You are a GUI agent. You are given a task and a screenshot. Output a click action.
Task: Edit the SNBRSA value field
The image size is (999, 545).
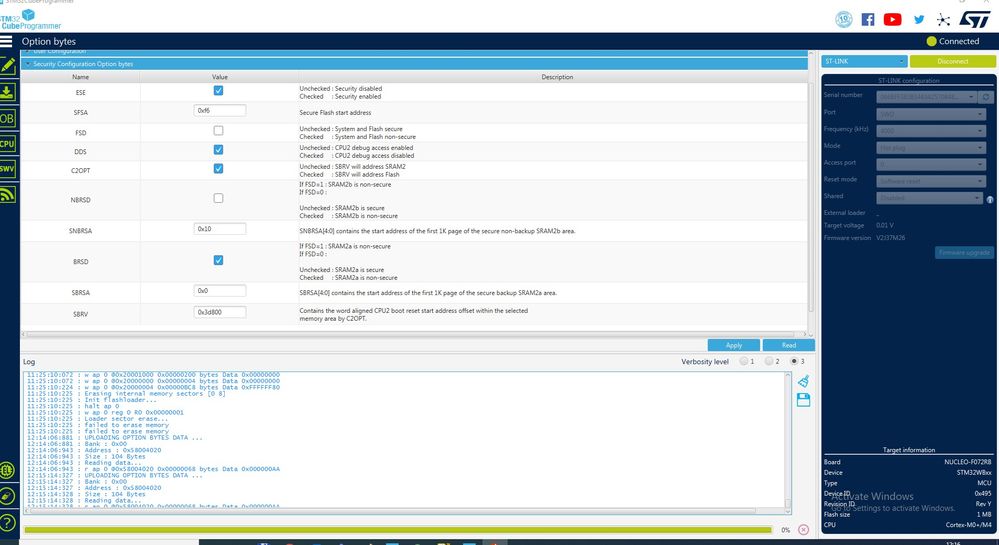coord(220,228)
